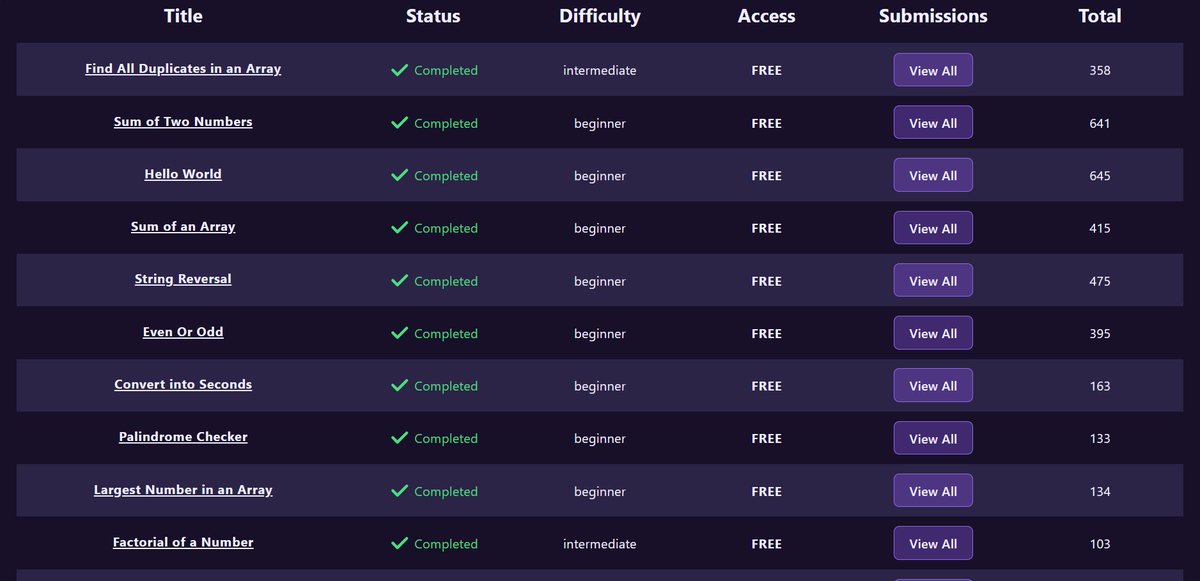Click the total value 133
This screenshot has width=1200, height=581.
[1100, 438]
